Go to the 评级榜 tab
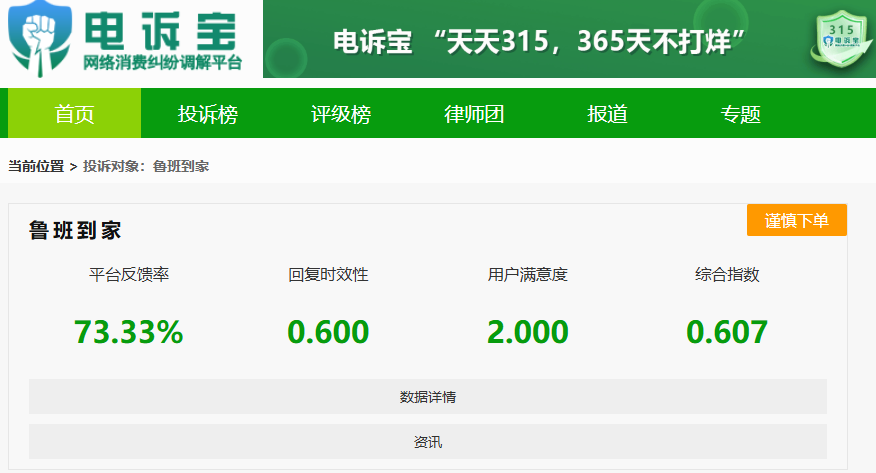876x473 pixels. [341, 113]
